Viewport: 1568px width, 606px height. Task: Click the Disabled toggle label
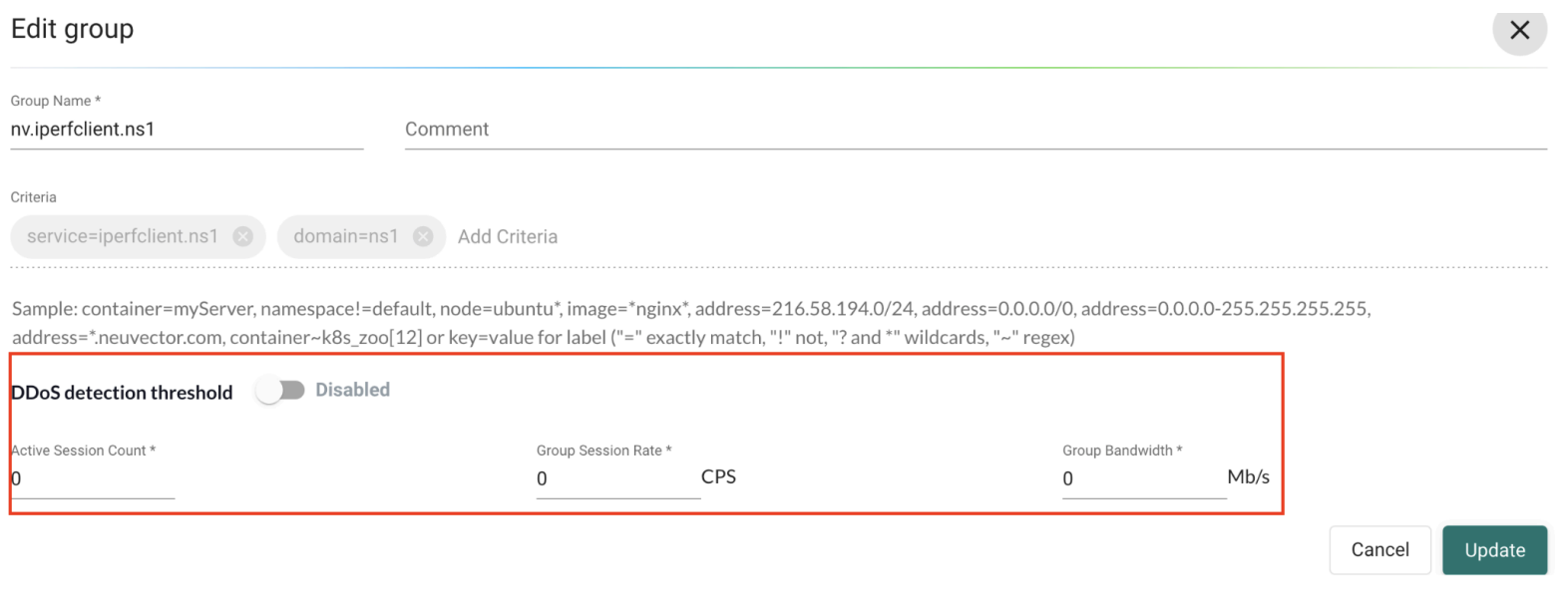tap(352, 390)
